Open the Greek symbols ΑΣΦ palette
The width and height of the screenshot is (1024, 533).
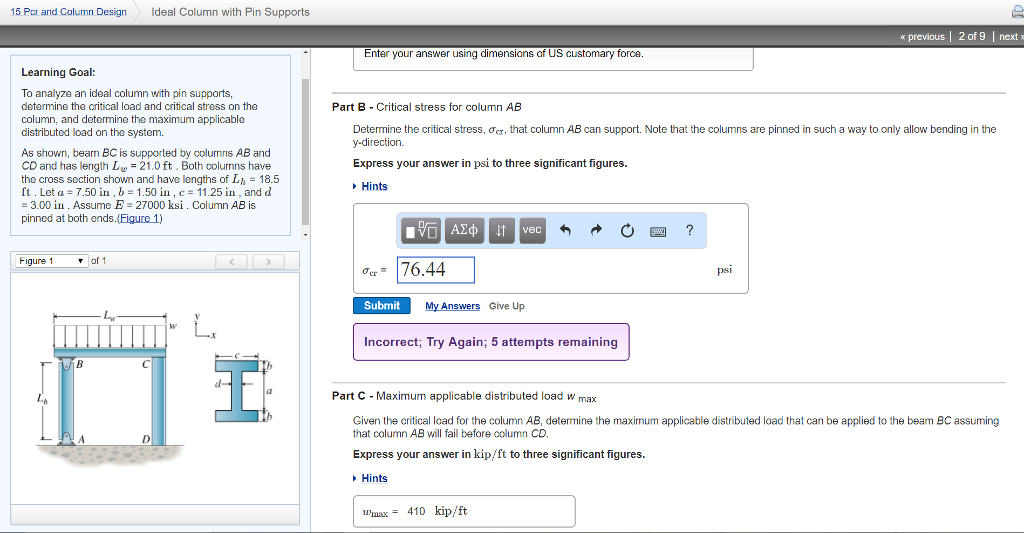[464, 231]
